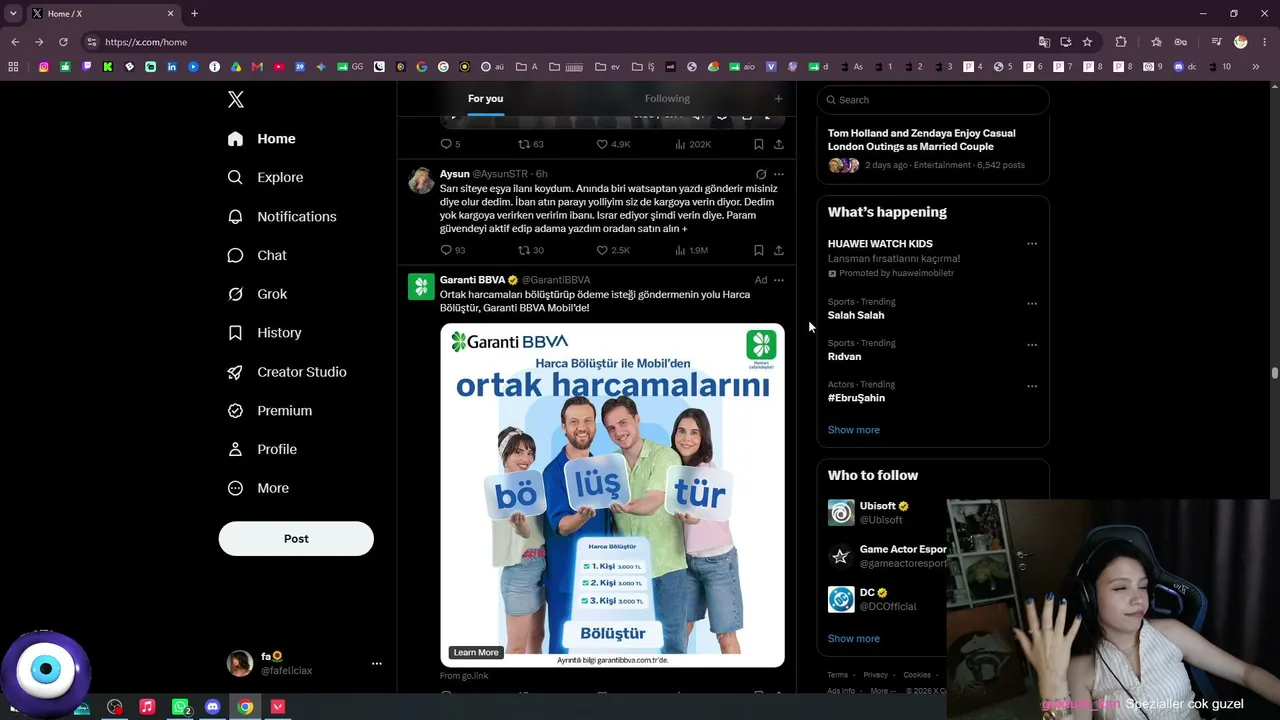
Task: Click the Chrome icon in the taskbar
Action: [x=245, y=707]
